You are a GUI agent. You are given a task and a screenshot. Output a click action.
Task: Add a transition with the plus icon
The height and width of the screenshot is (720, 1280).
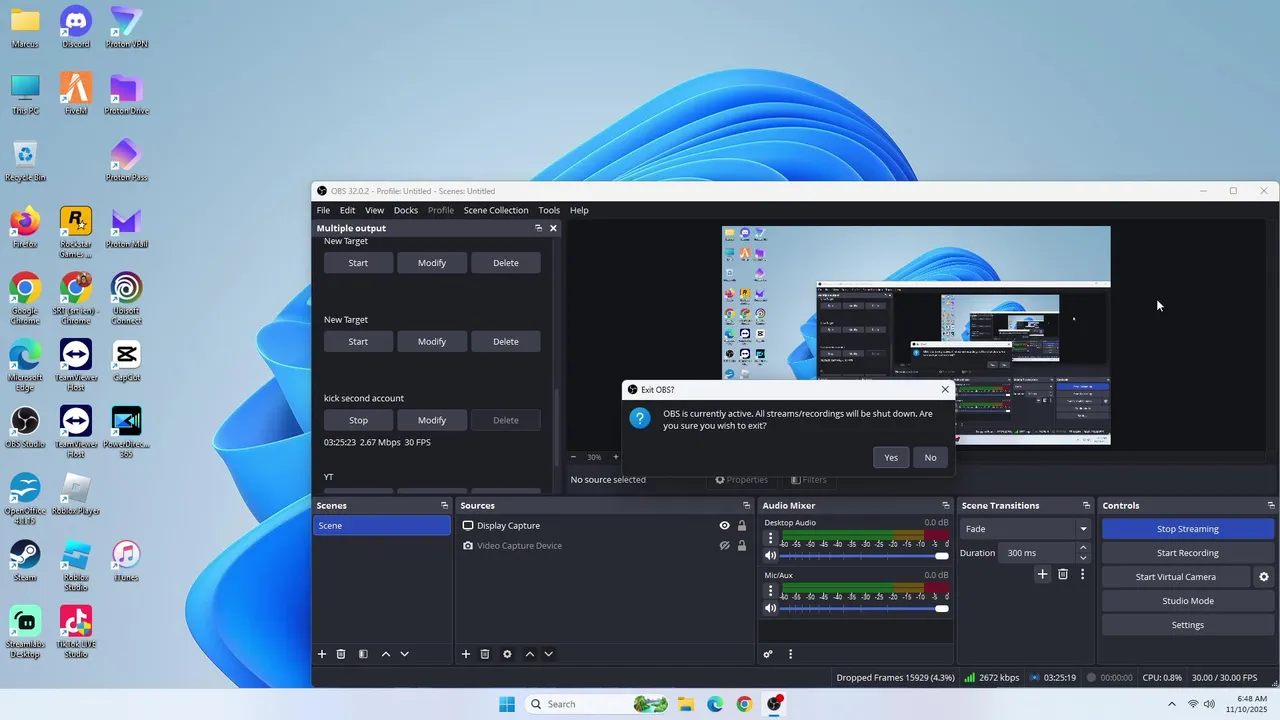1042,574
